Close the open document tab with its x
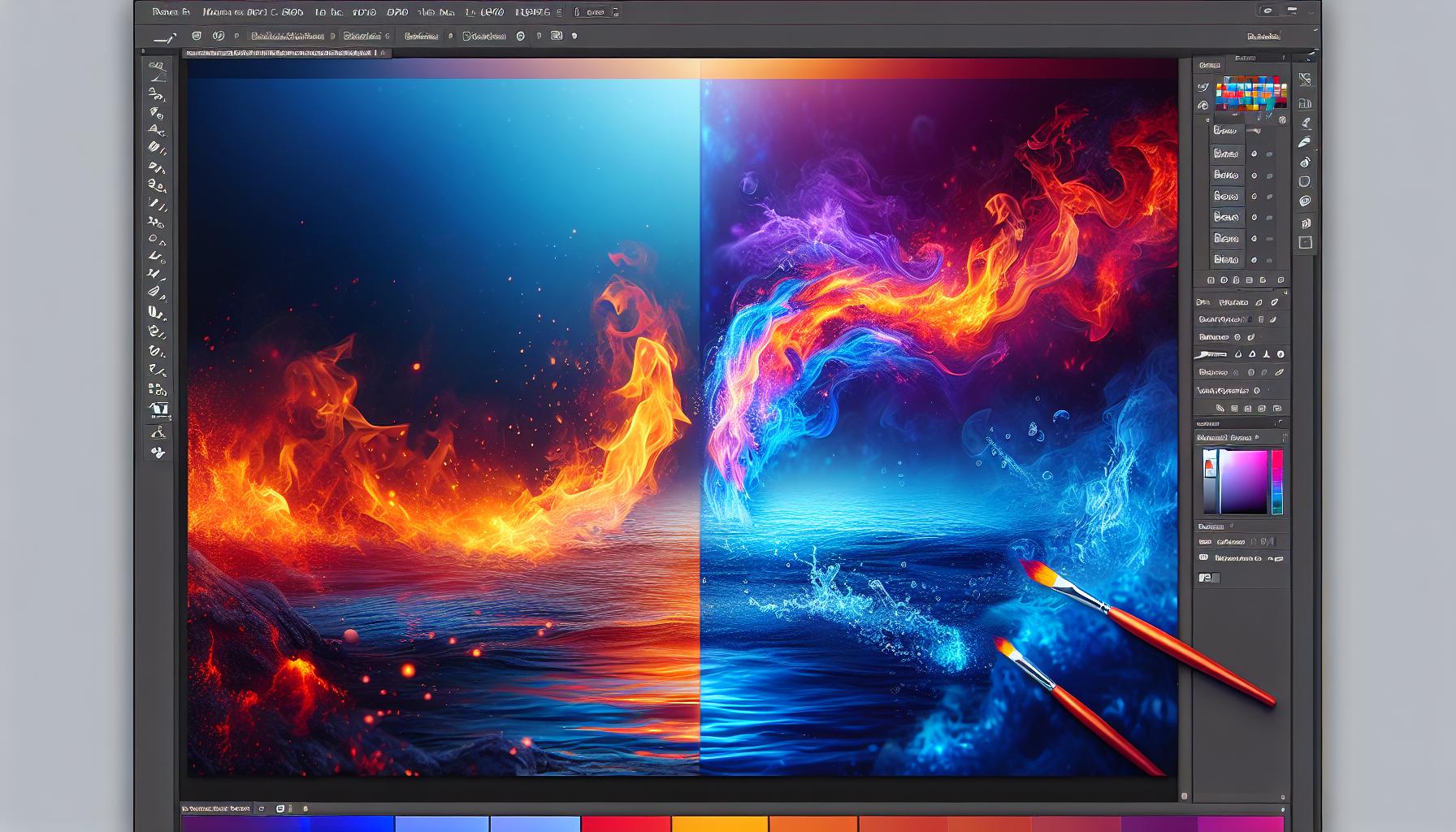This screenshot has width=1456, height=832. click(384, 53)
